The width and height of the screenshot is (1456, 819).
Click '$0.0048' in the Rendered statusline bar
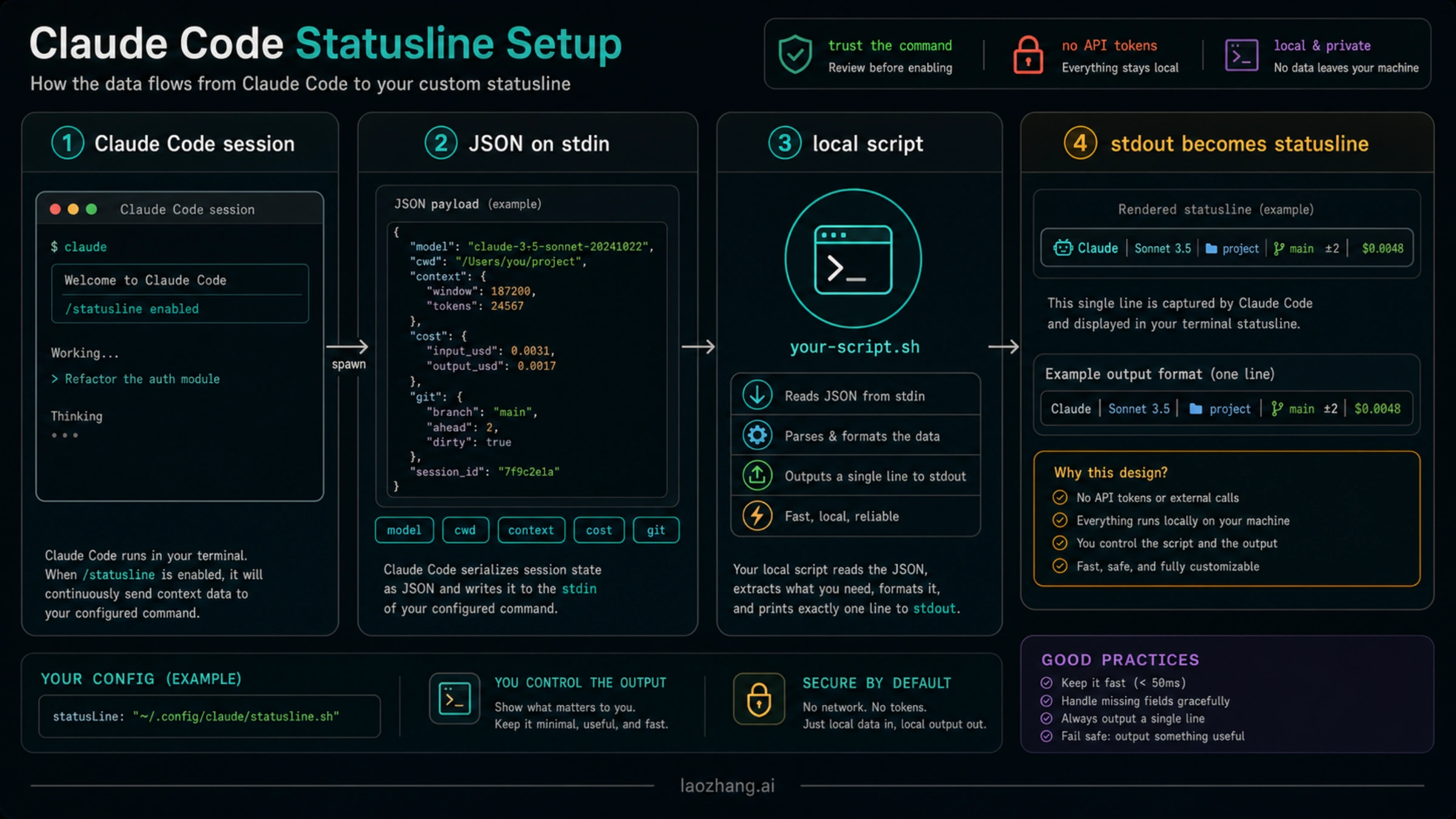[1383, 248]
